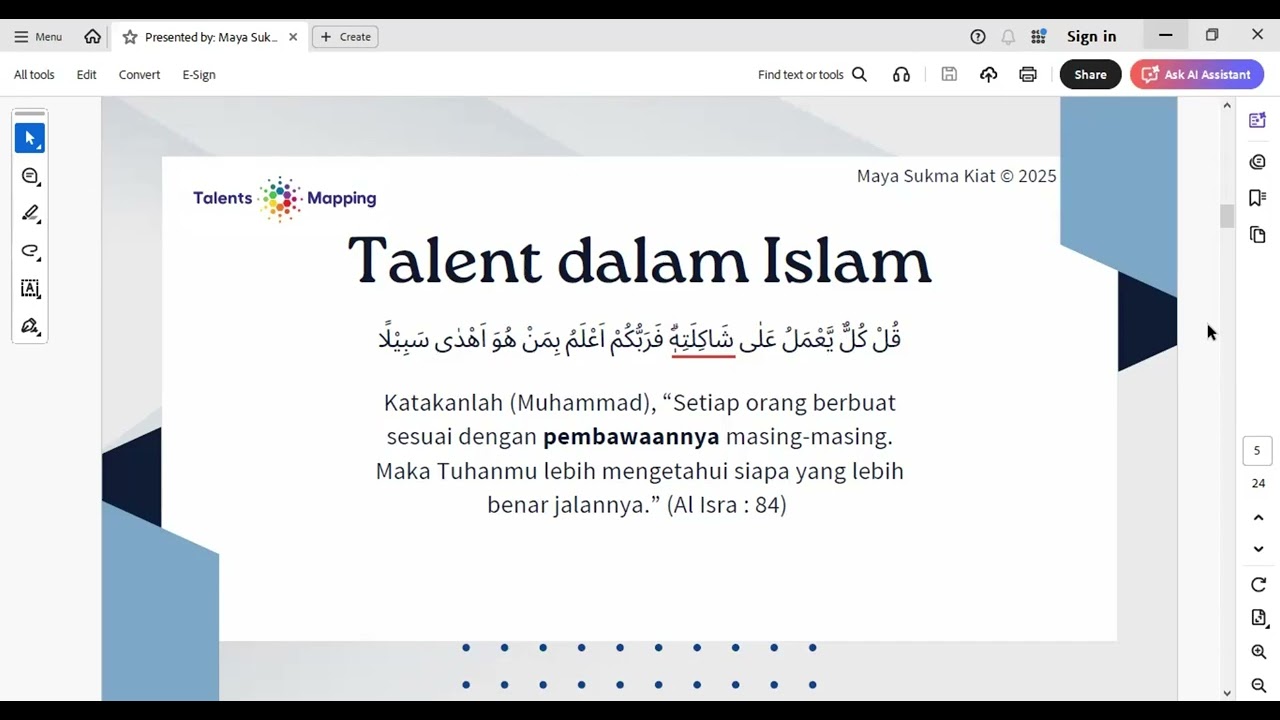Click the 'Maya Sukma Kiat © 2025' text

pyautogui.click(x=956, y=176)
